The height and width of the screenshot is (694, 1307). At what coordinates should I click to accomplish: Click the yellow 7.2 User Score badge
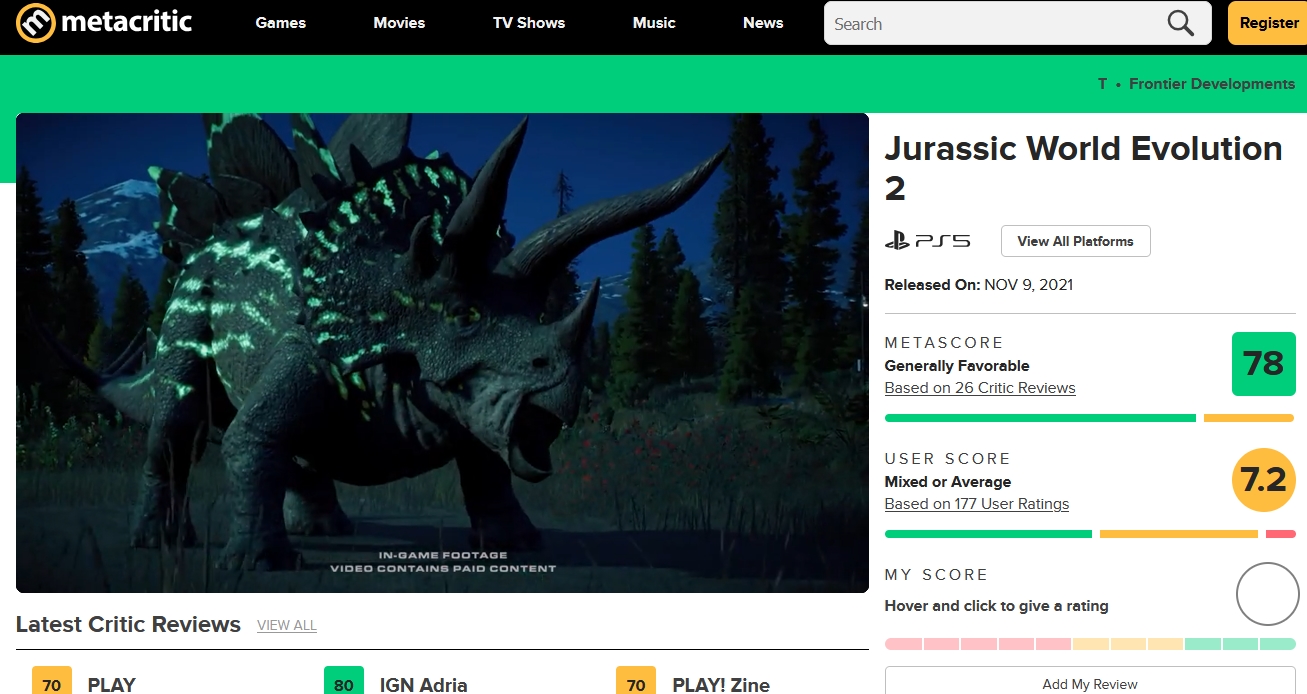[x=1264, y=480]
